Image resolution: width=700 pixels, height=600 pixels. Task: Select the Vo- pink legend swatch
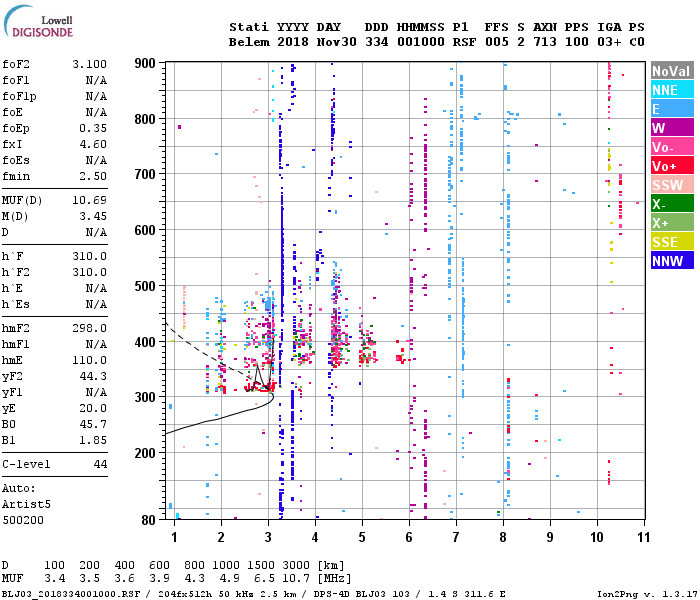[672, 147]
